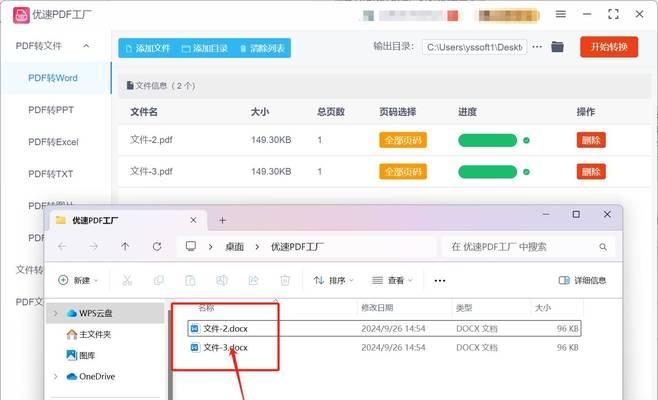Viewport: 658px width, 400px height.
Task: Close the 优速PDF工厂 Explorer tab
Action: point(193,220)
